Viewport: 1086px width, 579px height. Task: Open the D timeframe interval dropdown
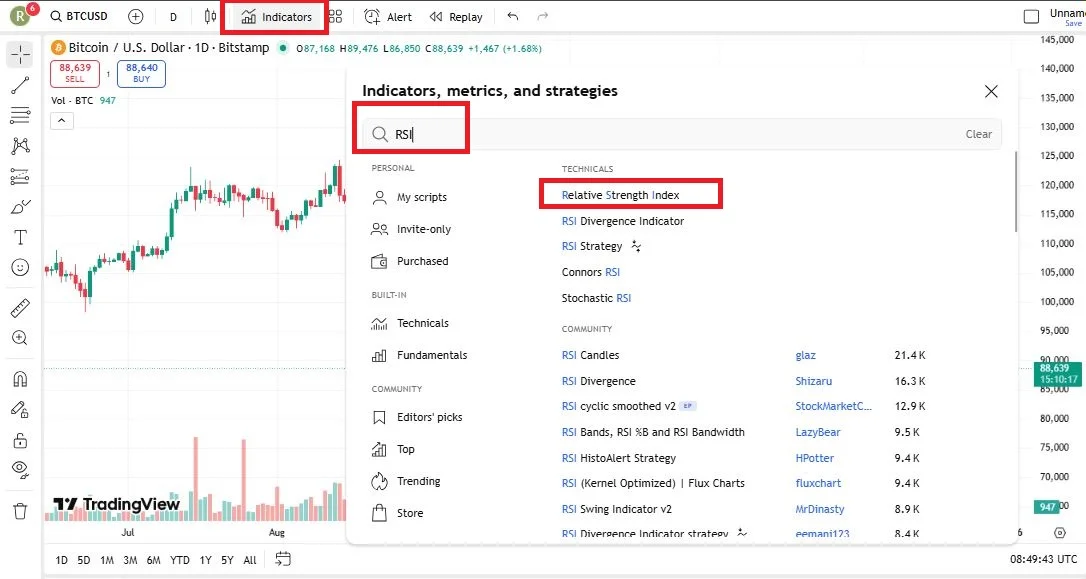(173, 17)
